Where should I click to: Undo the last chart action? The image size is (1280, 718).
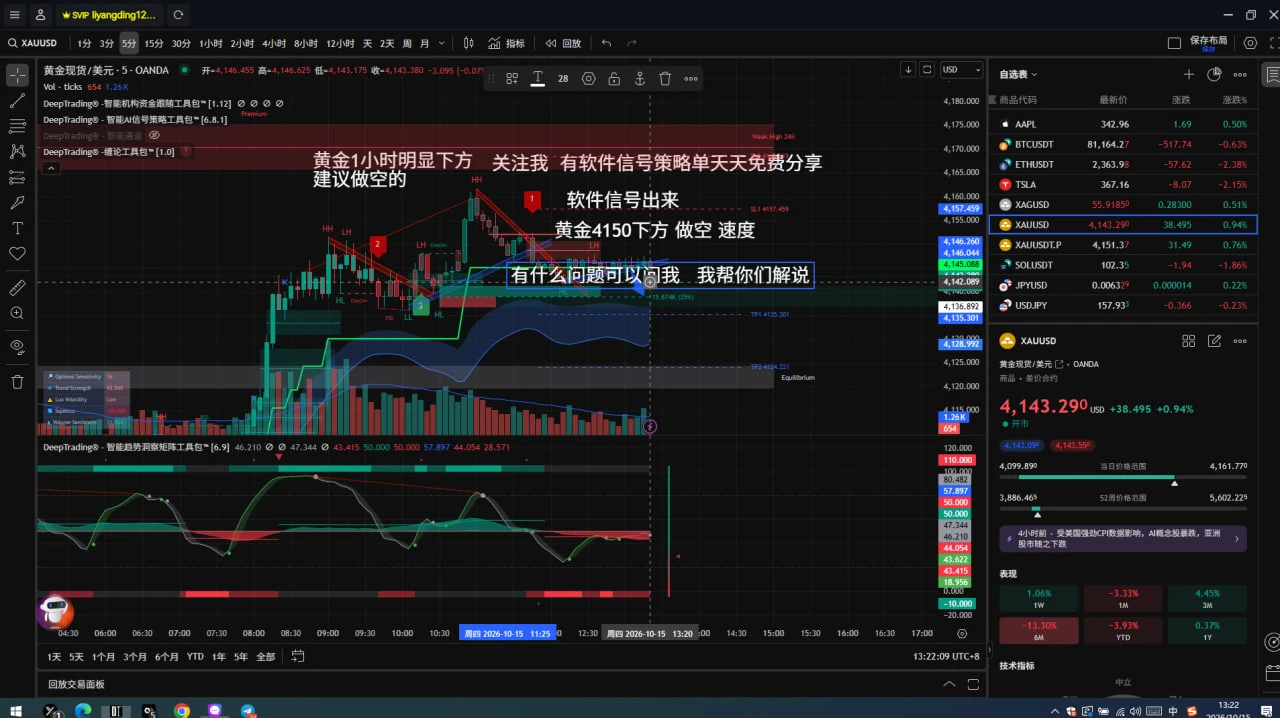click(606, 43)
